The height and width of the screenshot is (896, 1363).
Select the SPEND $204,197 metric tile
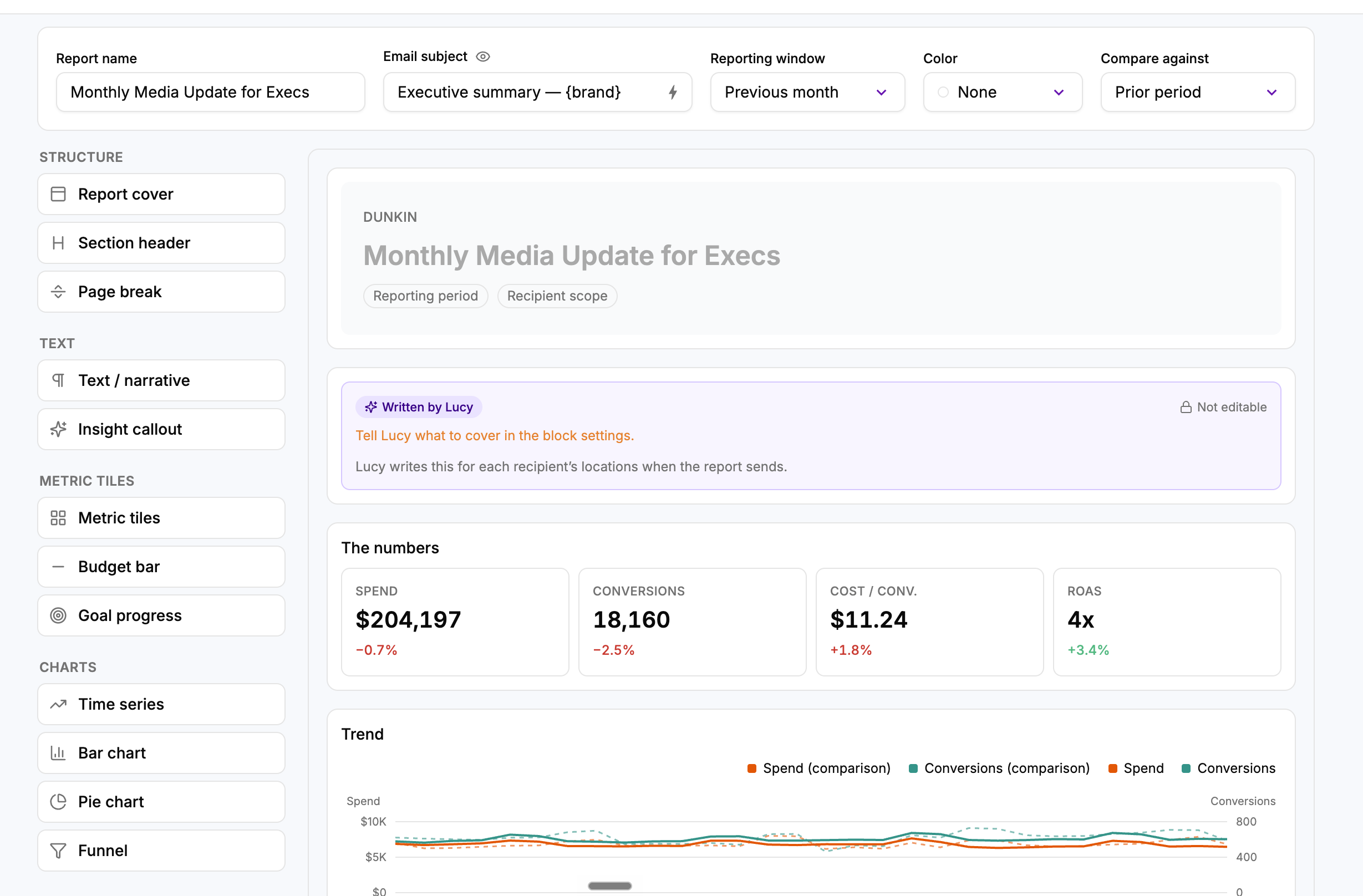[455, 622]
